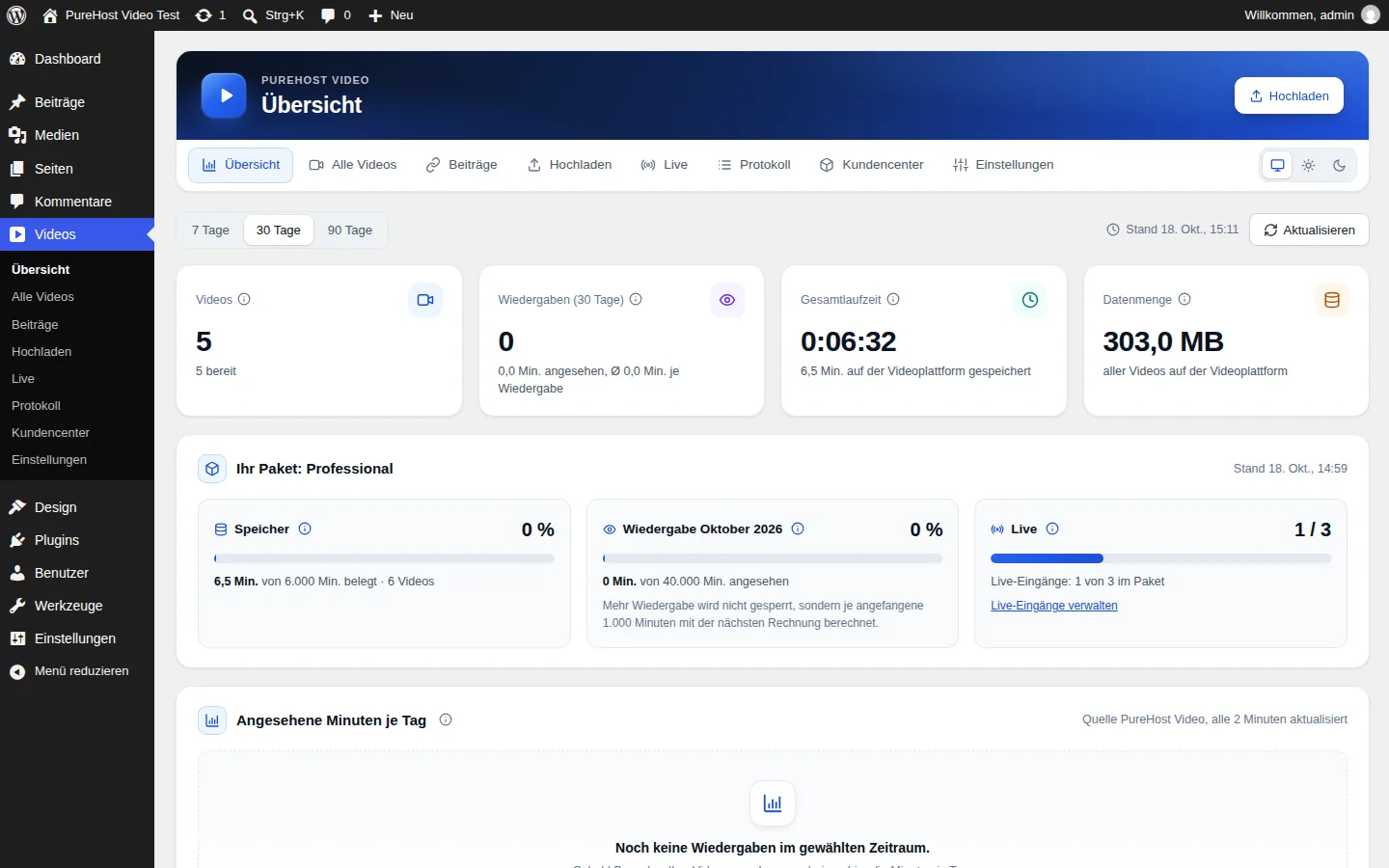Click the Aktualisieren button

(1309, 230)
